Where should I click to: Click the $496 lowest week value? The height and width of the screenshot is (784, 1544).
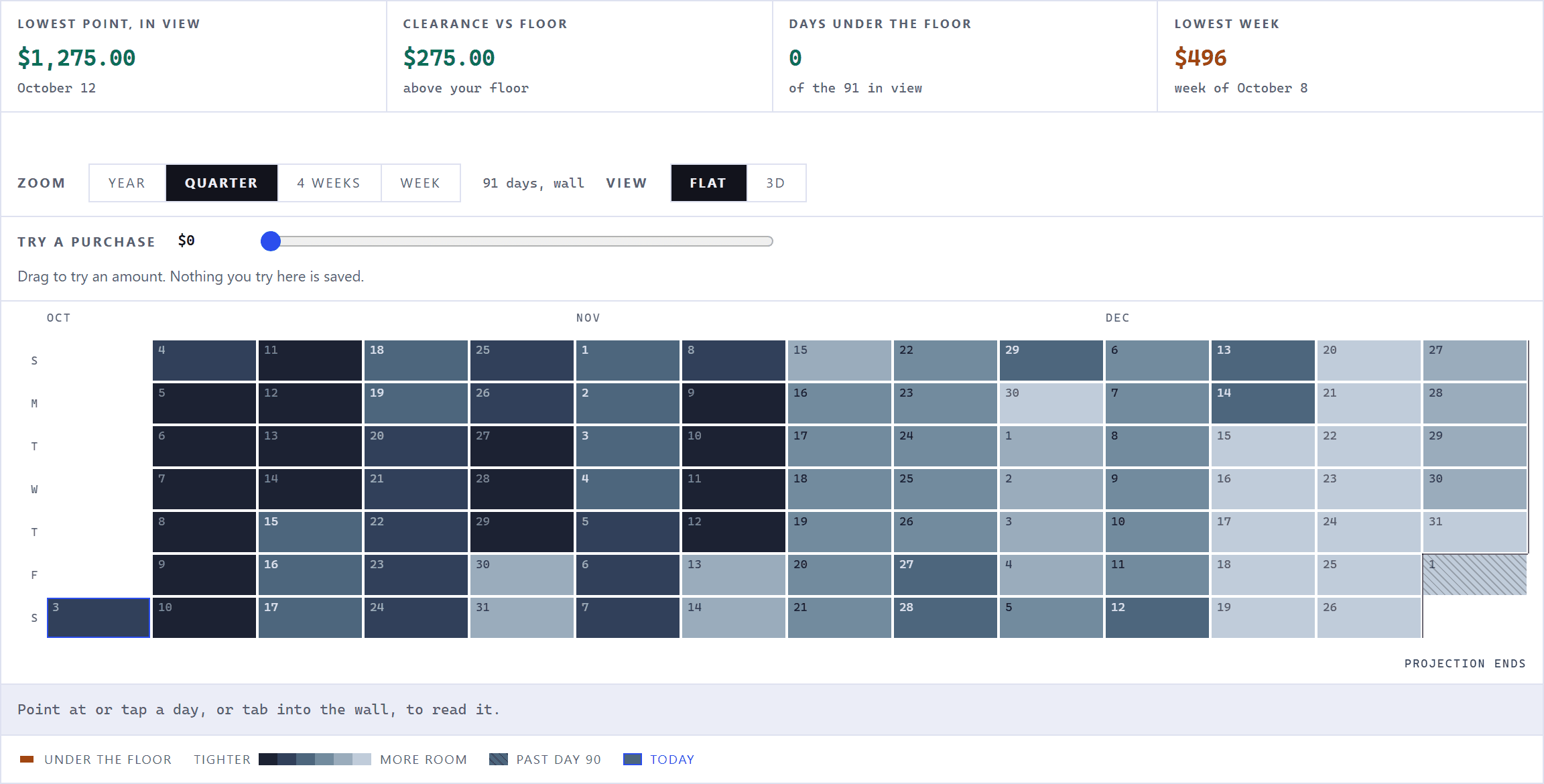1200,58
